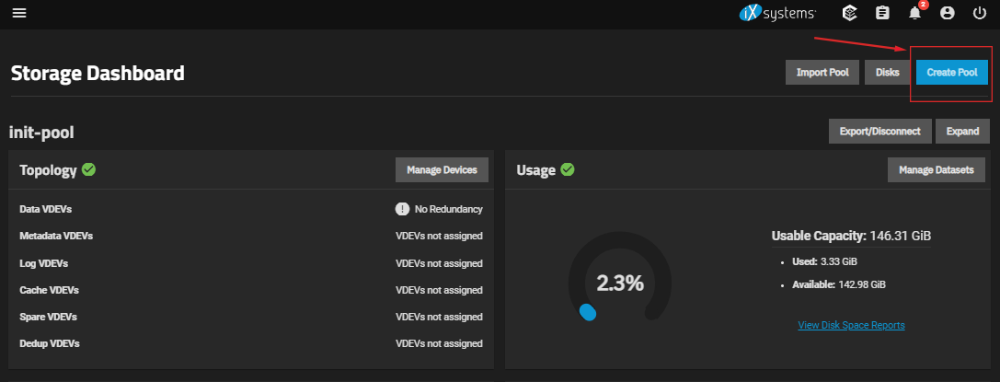Click the iXsystems logo
The width and height of the screenshot is (1000, 382).
point(777,13)
